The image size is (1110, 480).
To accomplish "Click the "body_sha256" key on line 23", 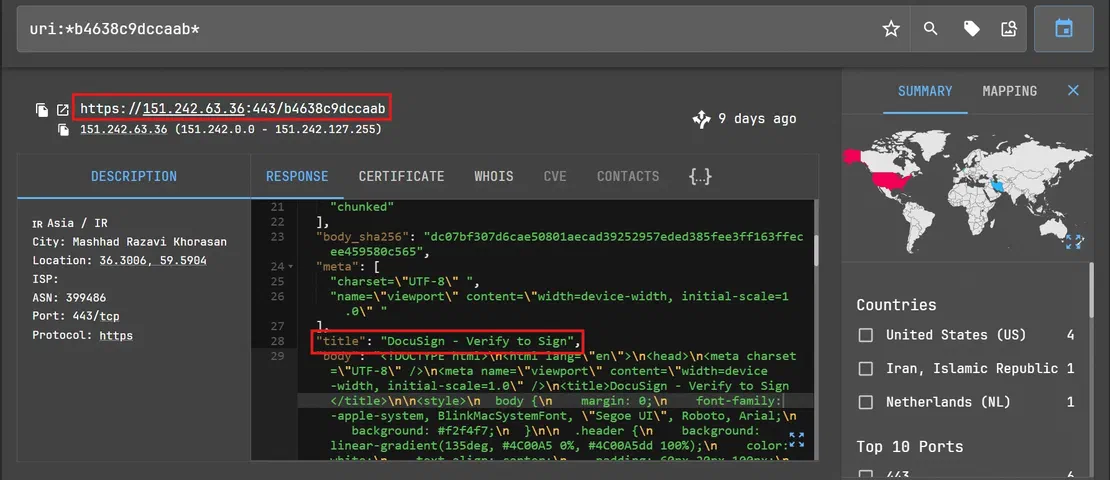I will (x=361, y=236).
